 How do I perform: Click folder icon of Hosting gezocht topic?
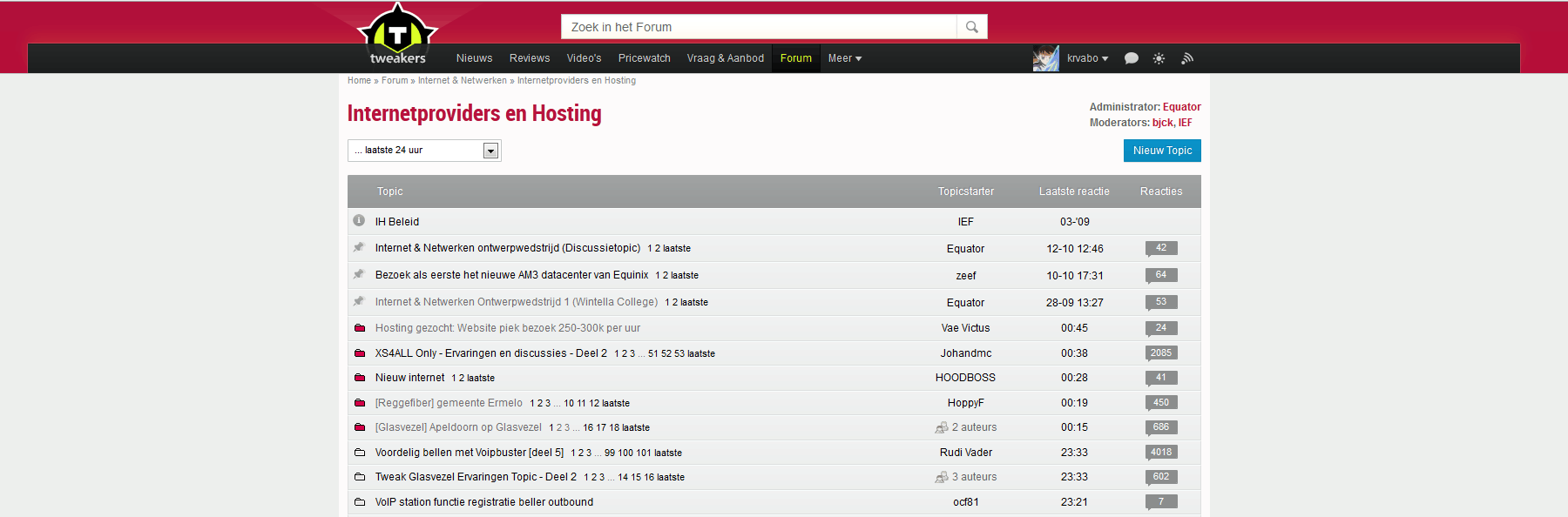click(360, 328)
